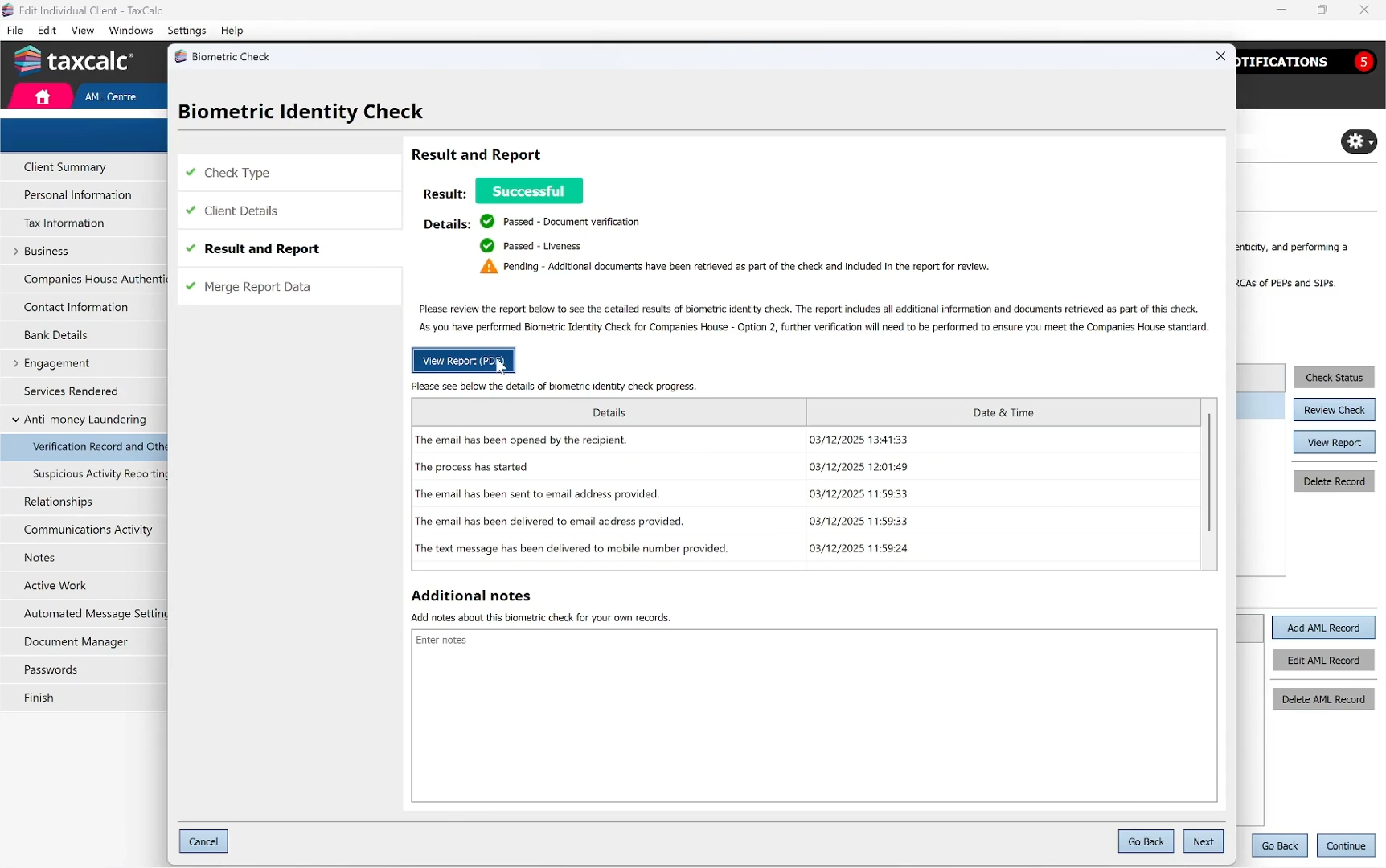Click the View Report button in main window
This screenshot has width=1386, height=868.
pos(1334,443)
